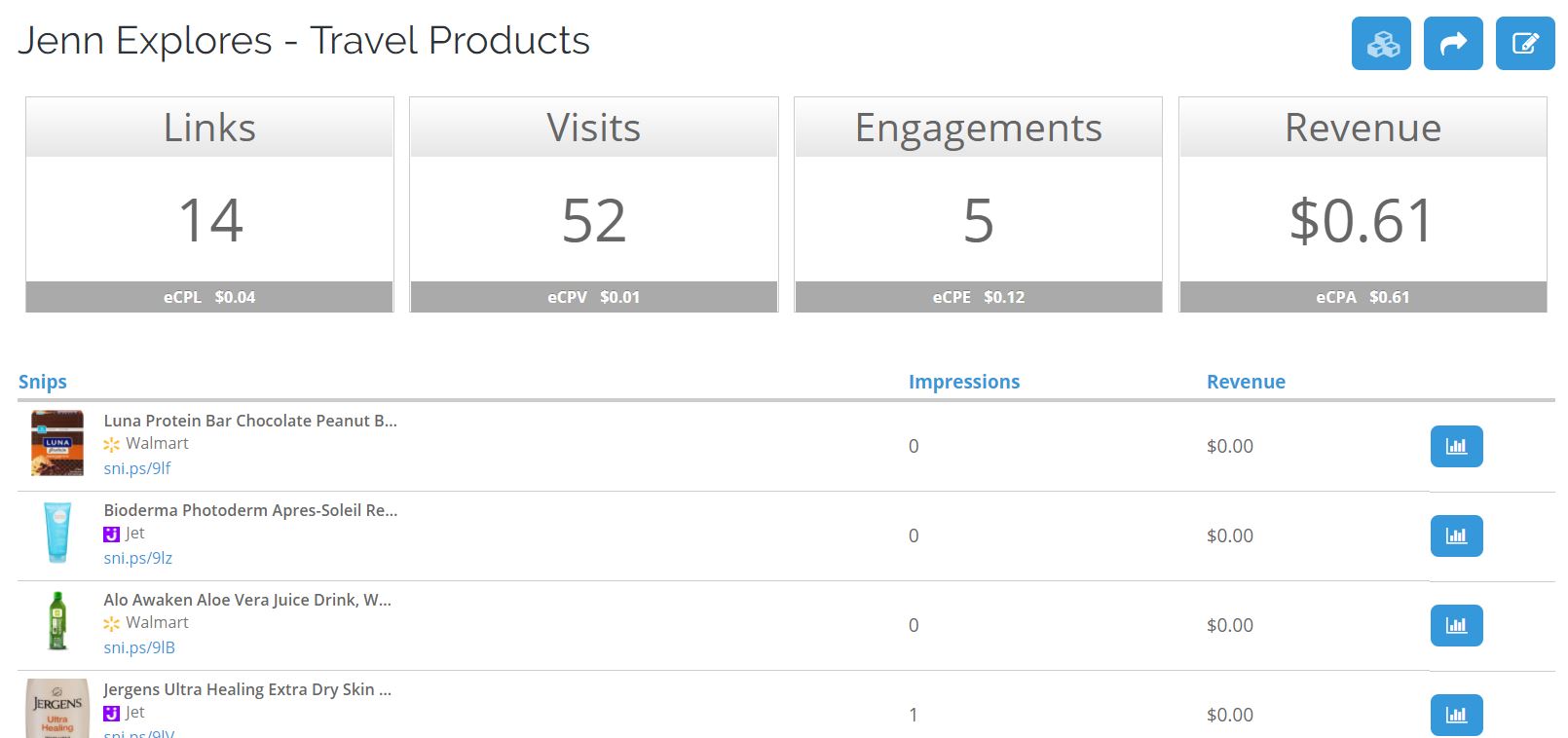Sort by the Snips column header
1568x738 pixels.
(43, 382)
